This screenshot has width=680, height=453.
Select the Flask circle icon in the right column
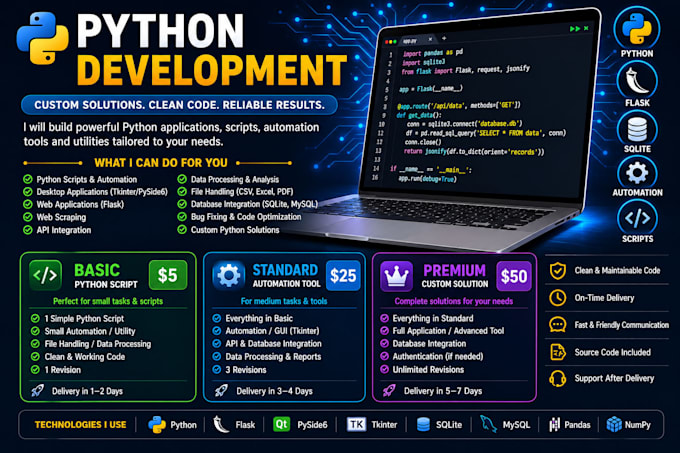(x=637, y=81)
